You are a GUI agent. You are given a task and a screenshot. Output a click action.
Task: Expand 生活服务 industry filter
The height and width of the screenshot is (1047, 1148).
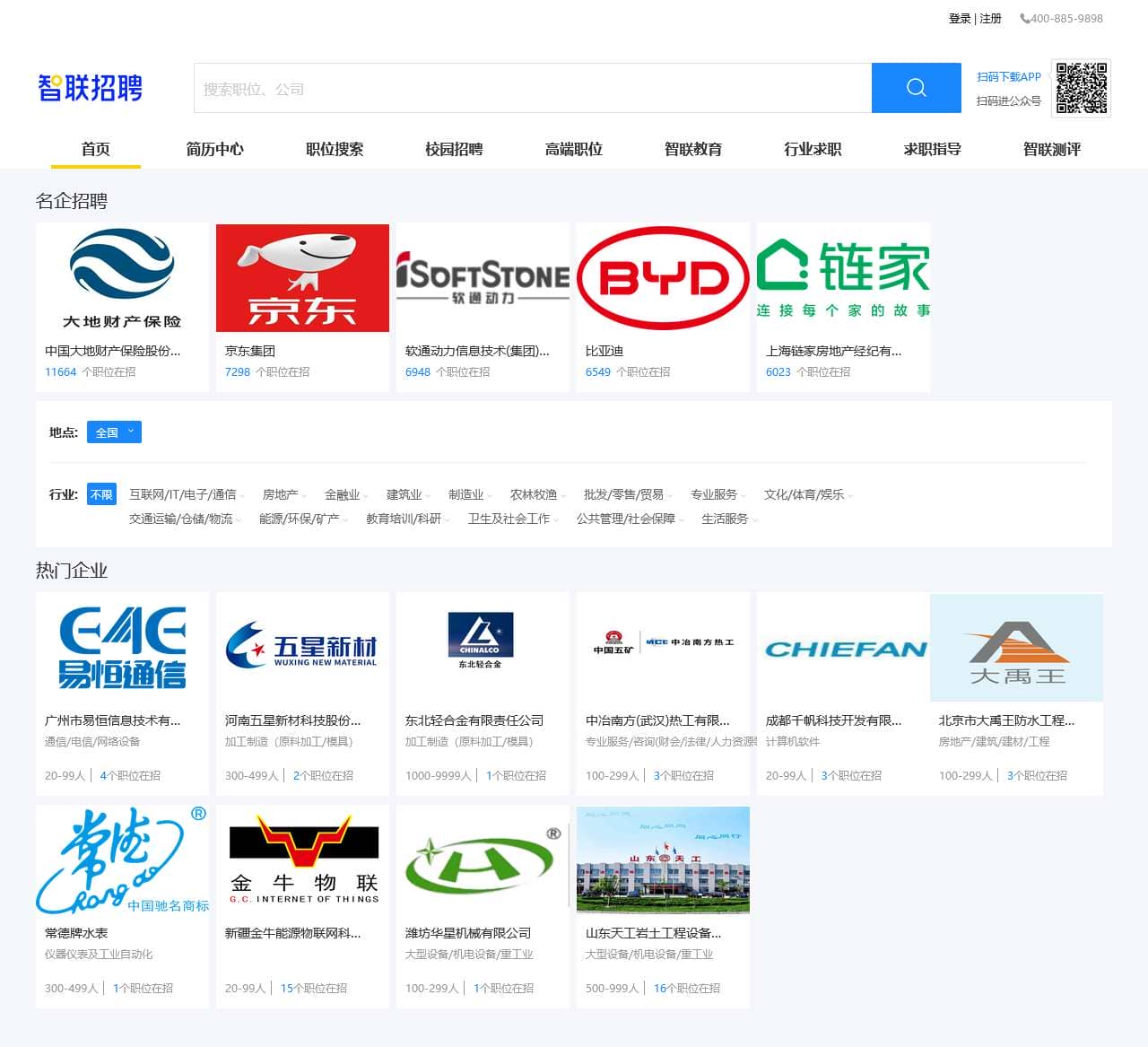pyautogui.click(x=728, y=519)
